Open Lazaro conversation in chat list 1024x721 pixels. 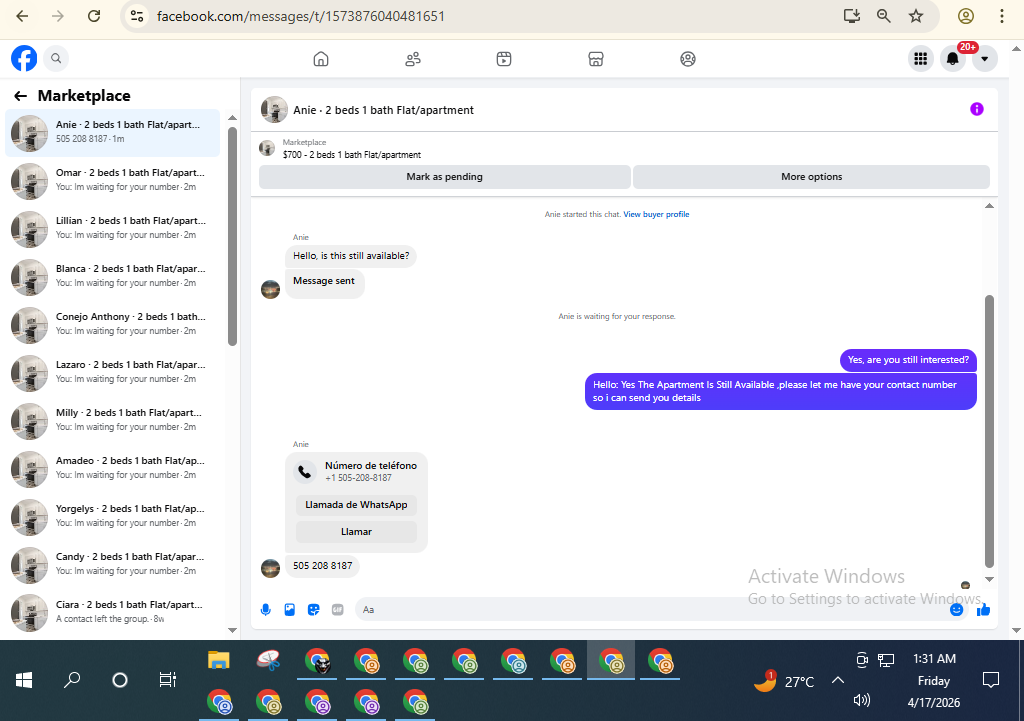tap(112, 373)
